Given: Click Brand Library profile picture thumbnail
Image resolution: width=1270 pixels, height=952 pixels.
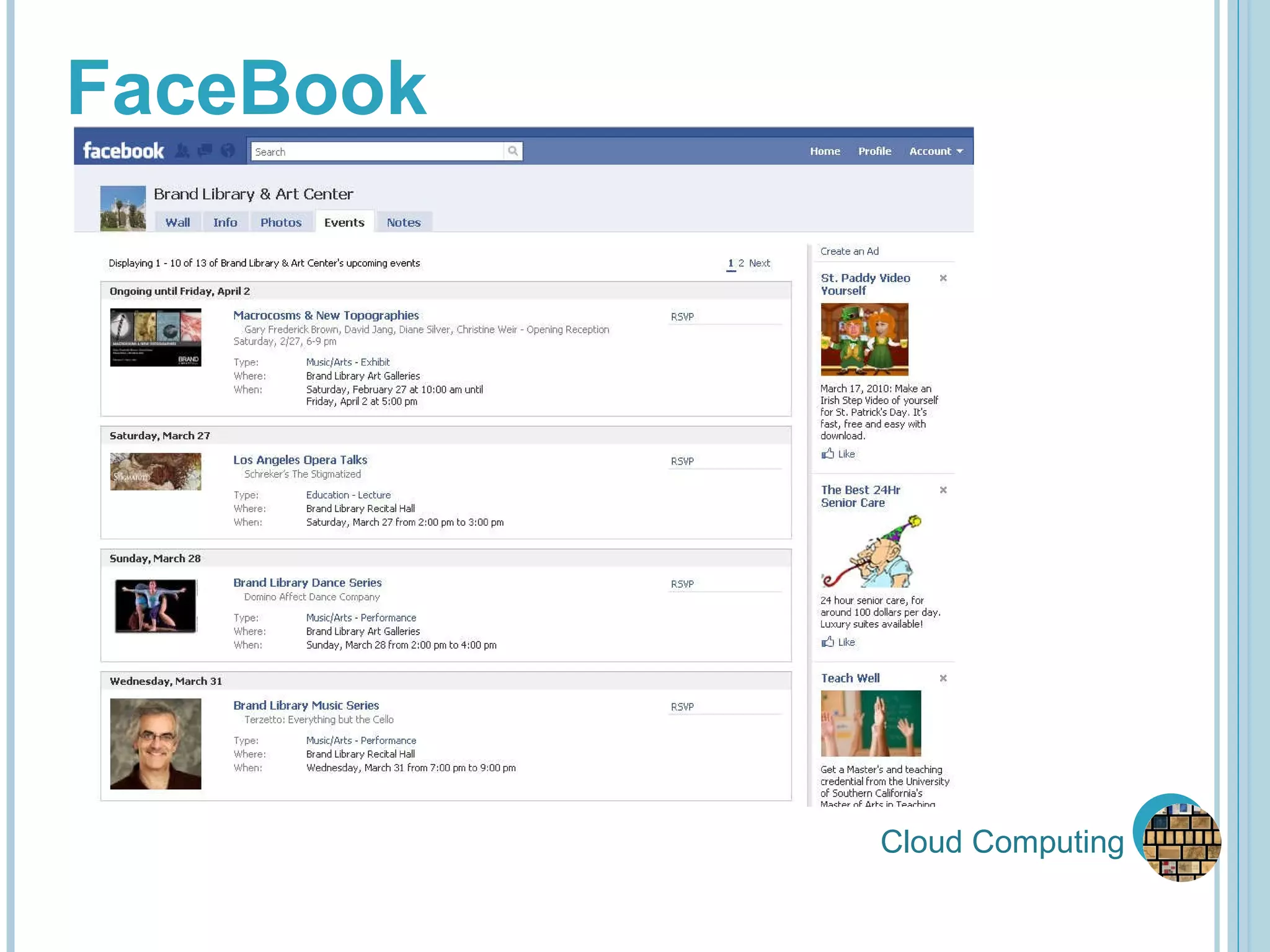Looking at the screenshot, I should pyautogui.click(x=123, y=208).
